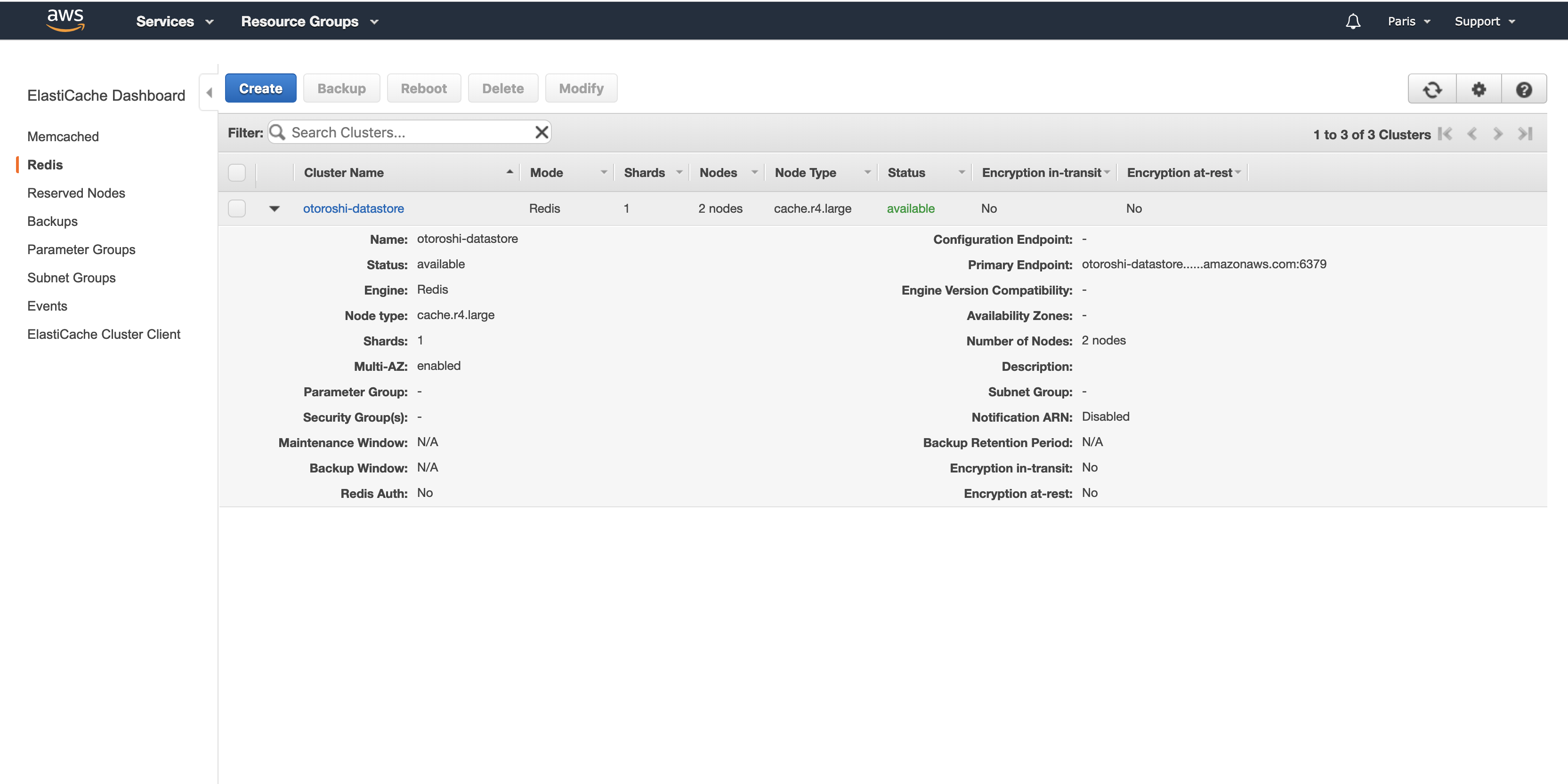Toggle the select-all clusters checkbox
This screenshot has width=1568, height=784.
[x=237, y=173]
